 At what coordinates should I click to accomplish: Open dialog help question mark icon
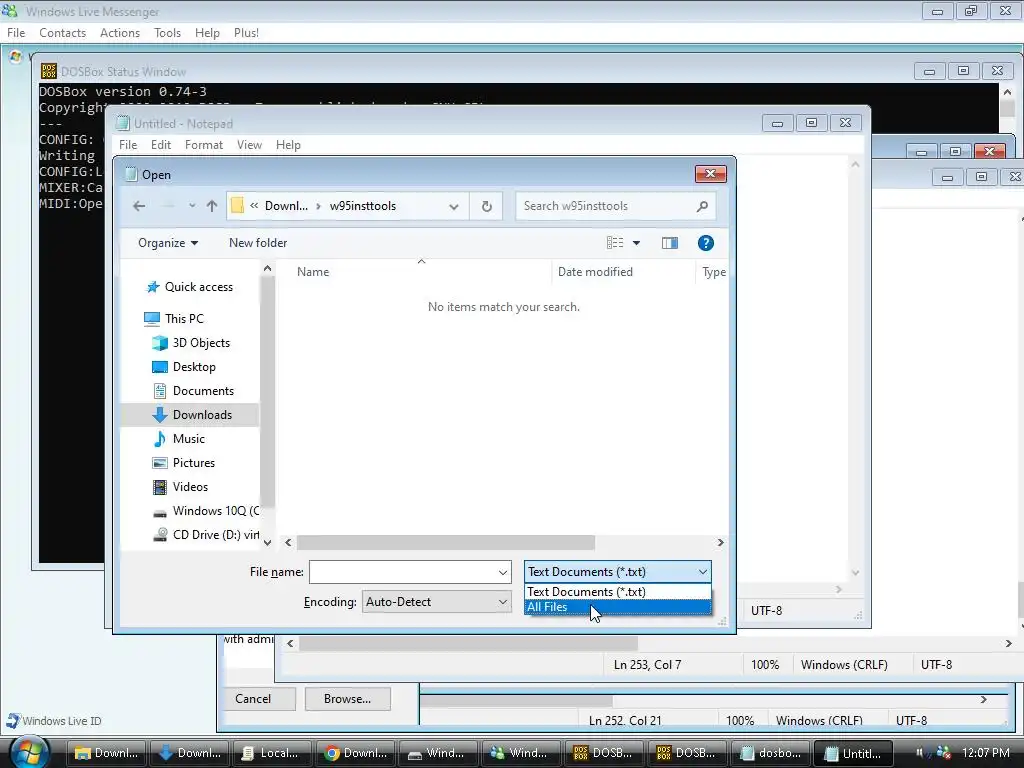pyautogui.click(x=705, y=243)
